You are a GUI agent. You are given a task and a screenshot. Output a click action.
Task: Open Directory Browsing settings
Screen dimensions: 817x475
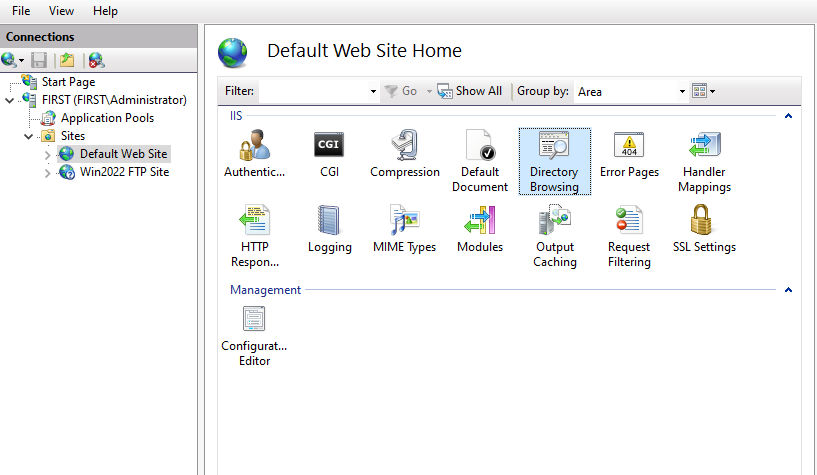coord(554,161)
